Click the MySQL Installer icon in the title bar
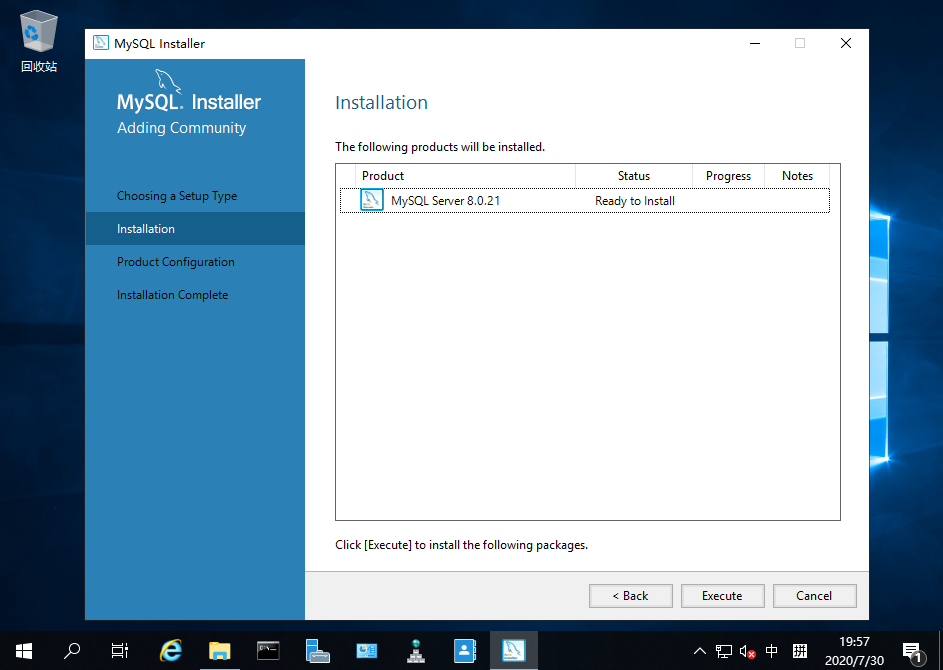This screenshot has height=670, width=943. (x=100, y=43)
